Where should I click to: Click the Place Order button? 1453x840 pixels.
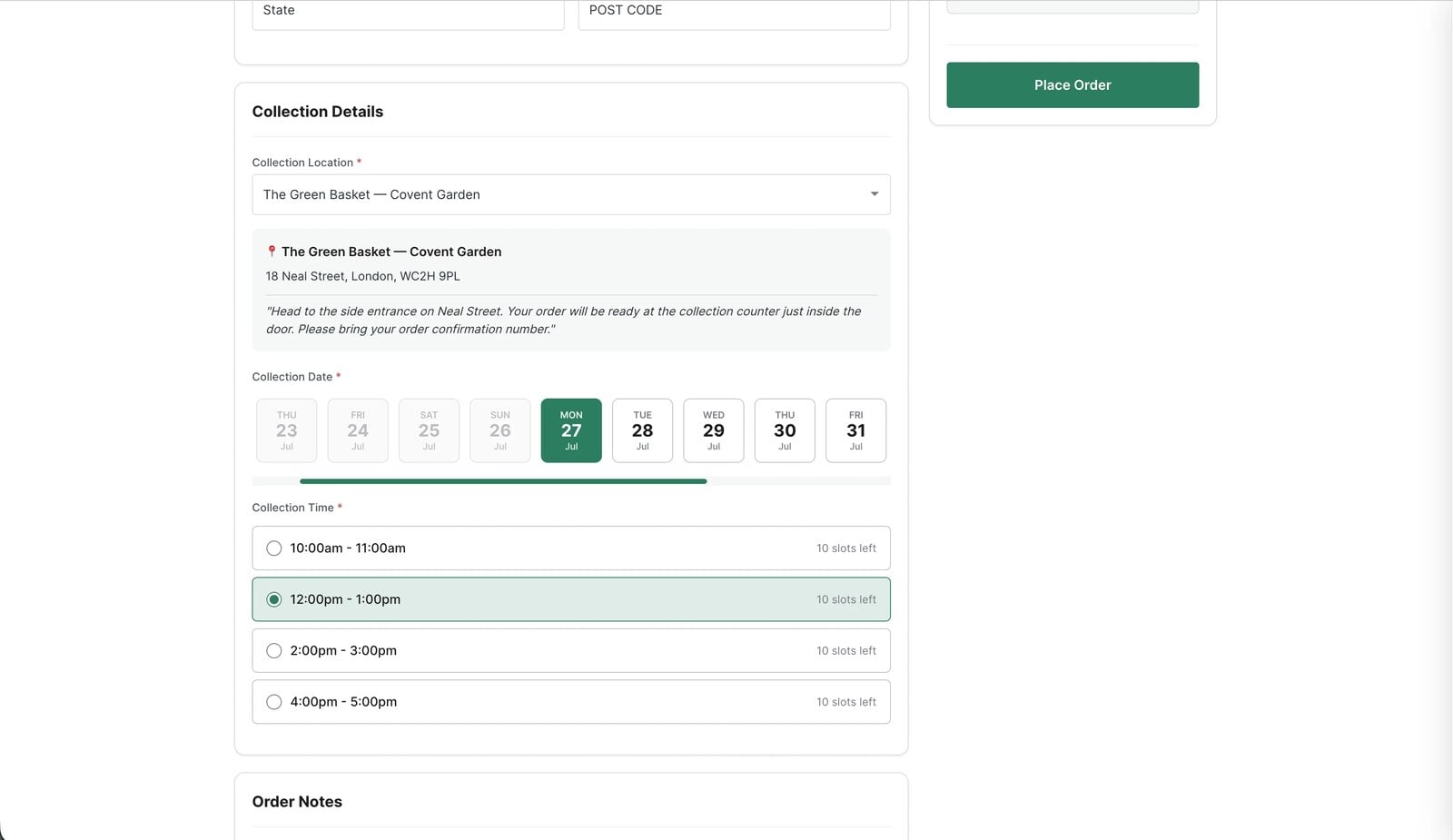[x=1072, y=84]
